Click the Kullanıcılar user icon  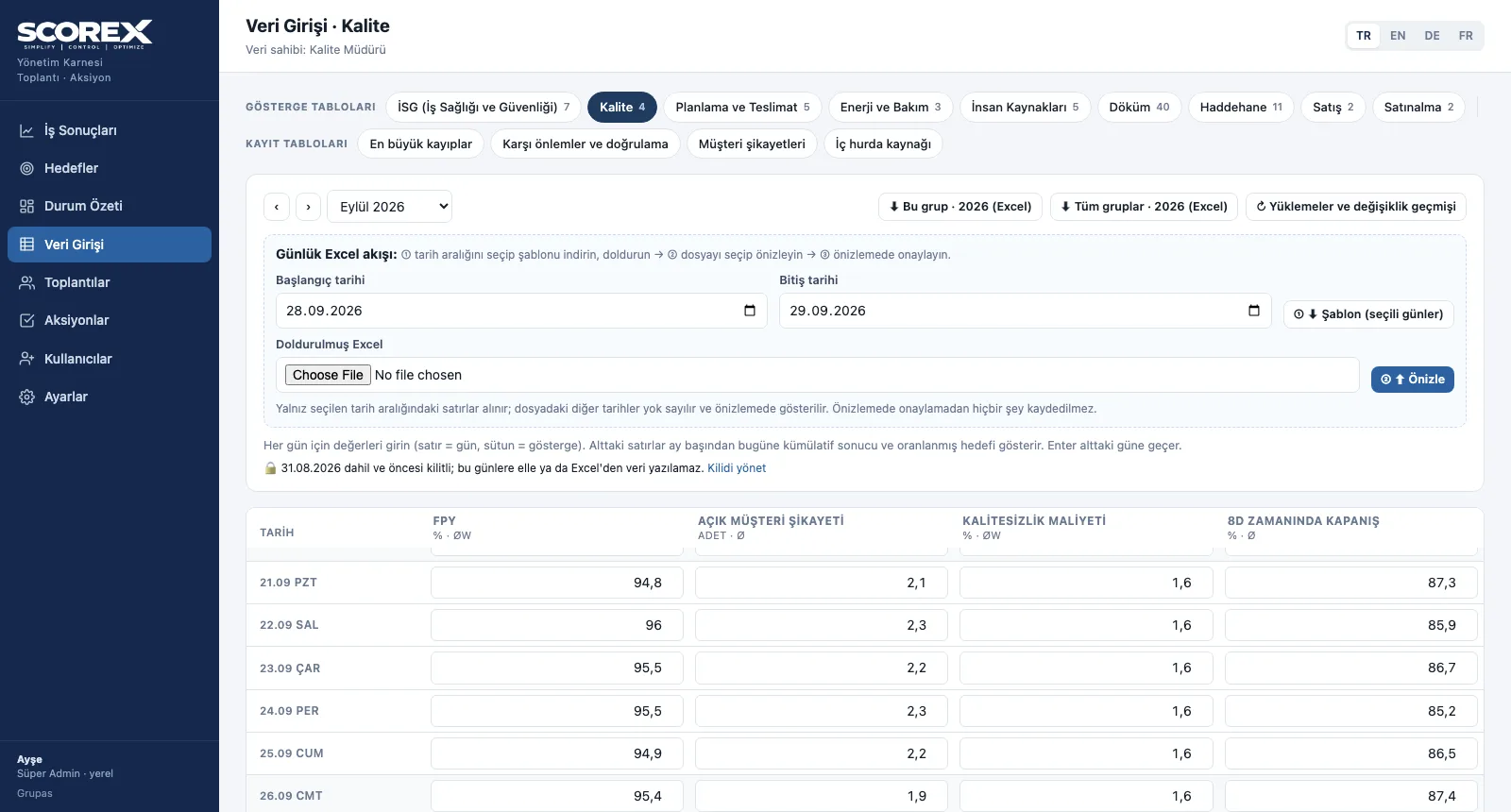(x=27, y=359)
